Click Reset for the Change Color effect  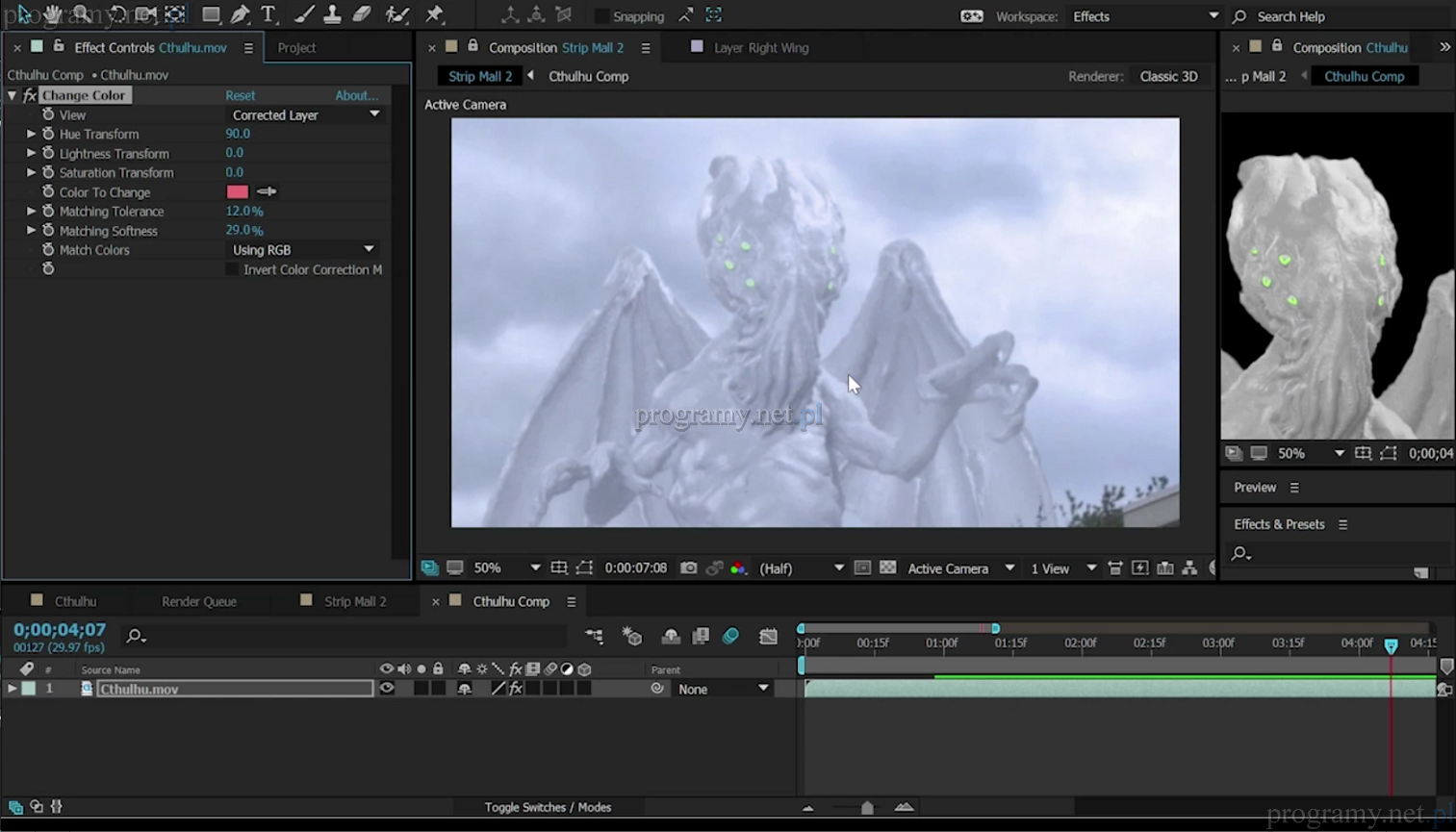(x=240, y=95)
